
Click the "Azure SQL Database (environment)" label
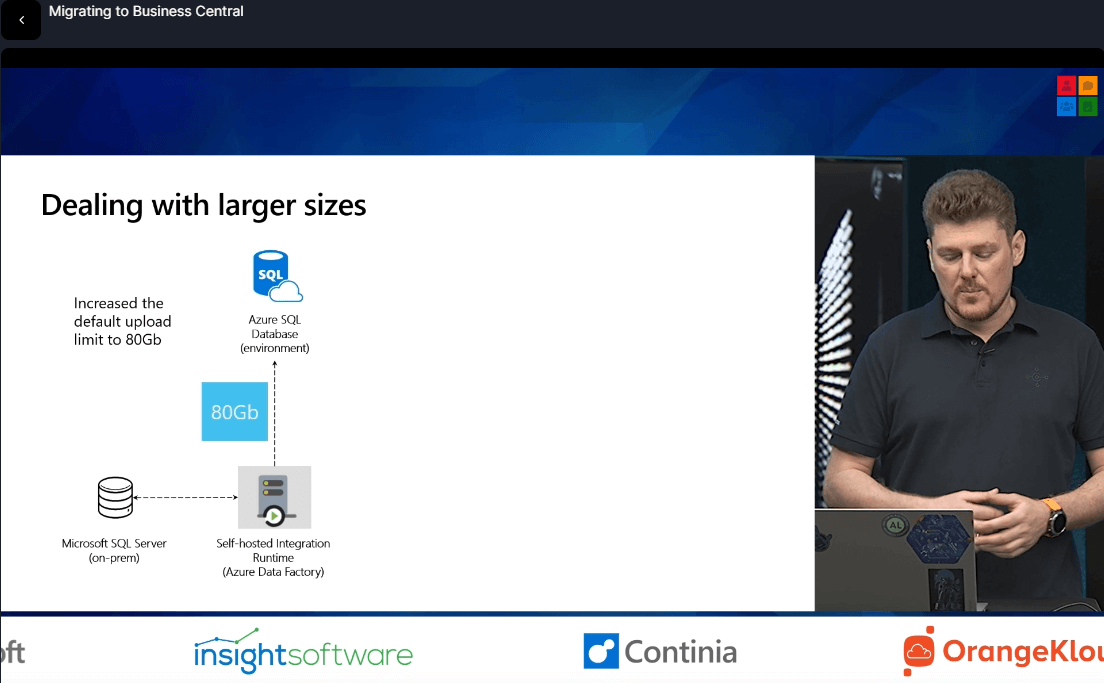(275, 334)
